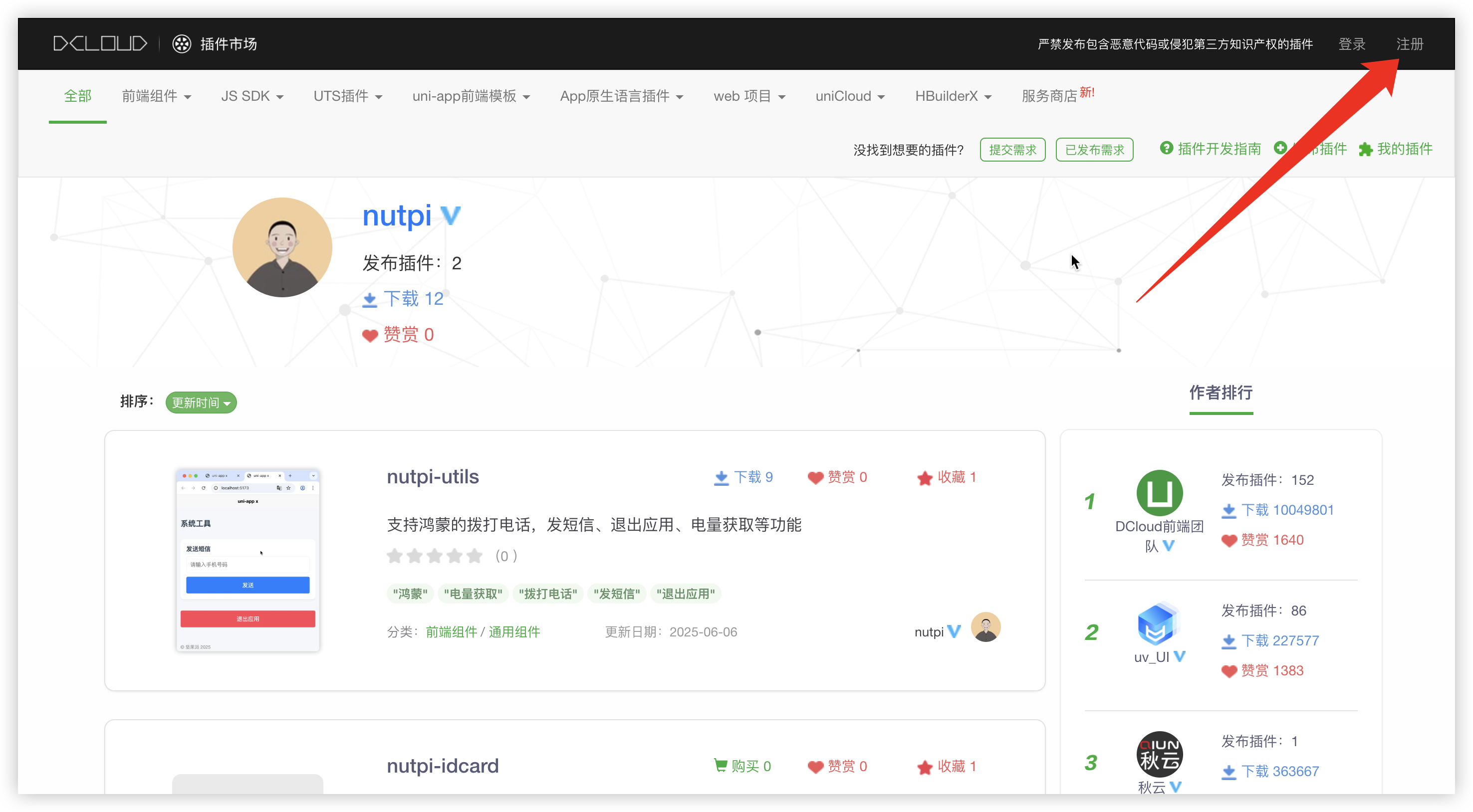Open the 更新时间 sort dropdown
This screenshot has height=812, width=1473.
(201, 403)
